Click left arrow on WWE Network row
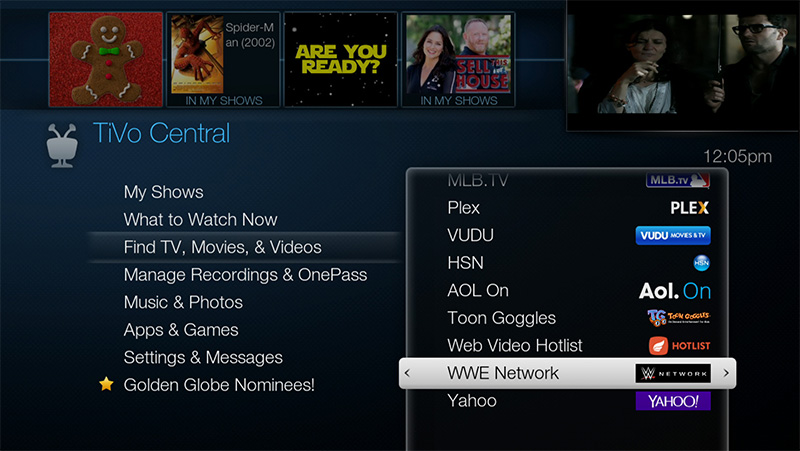Screen dimensions: 800x451 (x=407, y=373)
